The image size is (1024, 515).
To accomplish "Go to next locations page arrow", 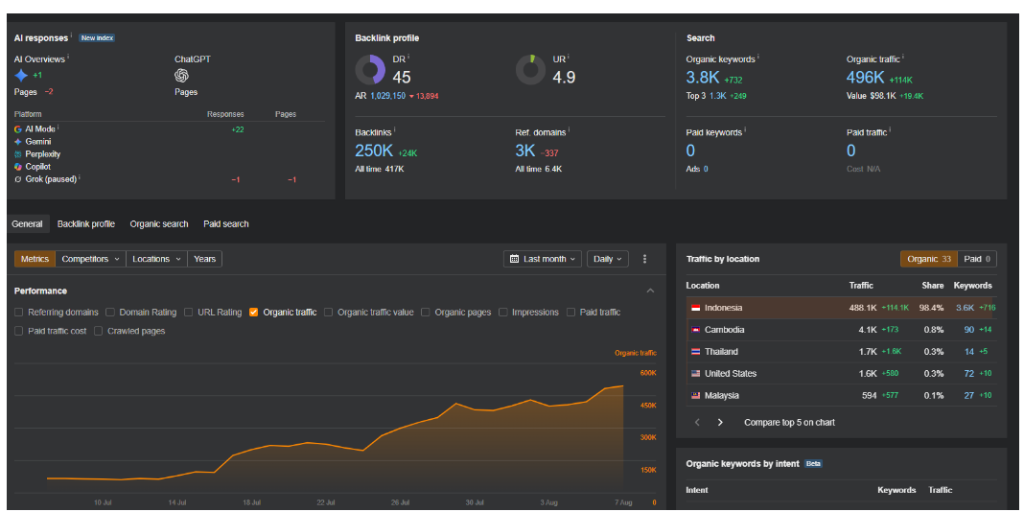I will click(x=720, y=422).
